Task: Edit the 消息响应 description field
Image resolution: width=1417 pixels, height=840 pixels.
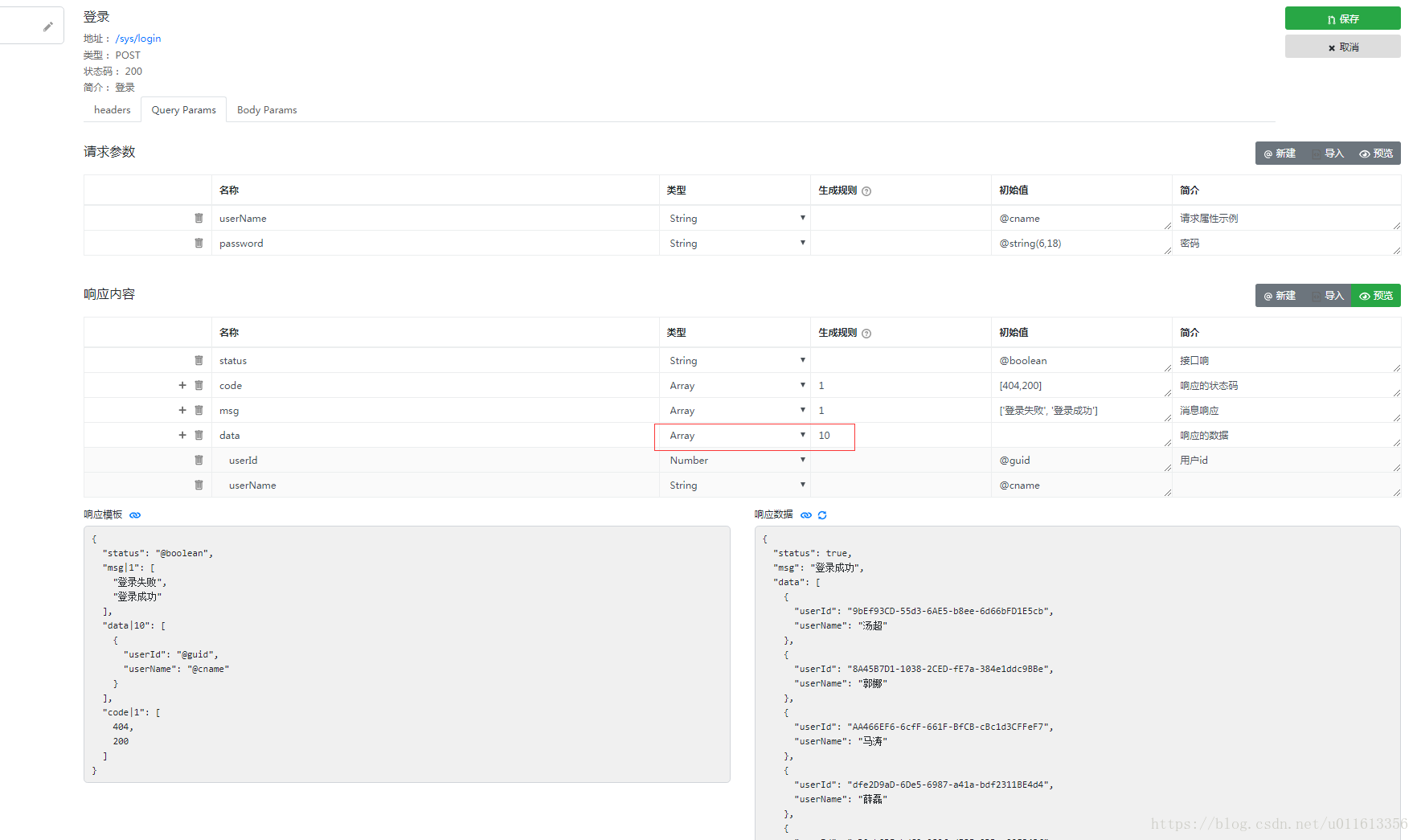Action: click(x=1287, y=411)
